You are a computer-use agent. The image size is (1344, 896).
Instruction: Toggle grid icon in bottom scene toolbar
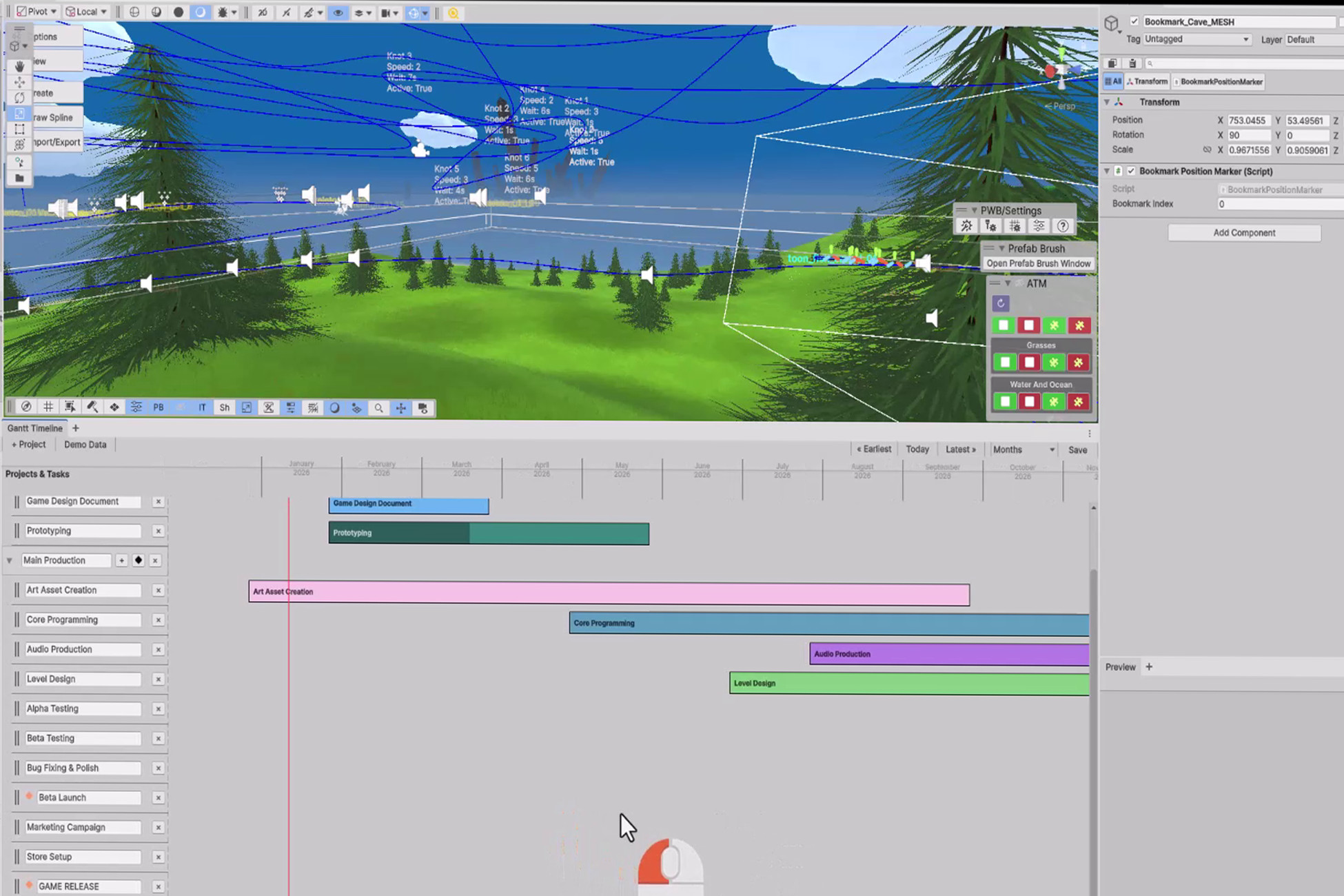pos(48,407)
